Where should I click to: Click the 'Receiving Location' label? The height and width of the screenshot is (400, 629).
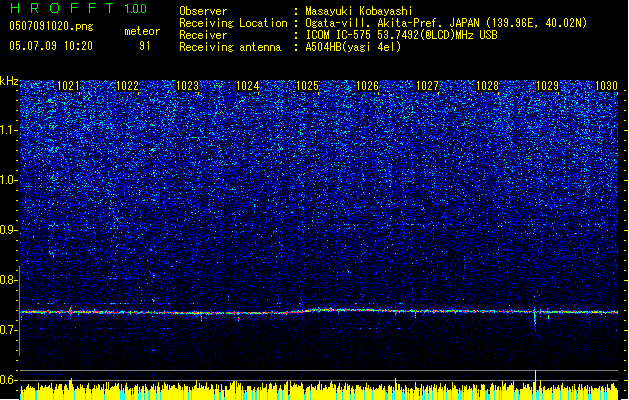point(233,23)
